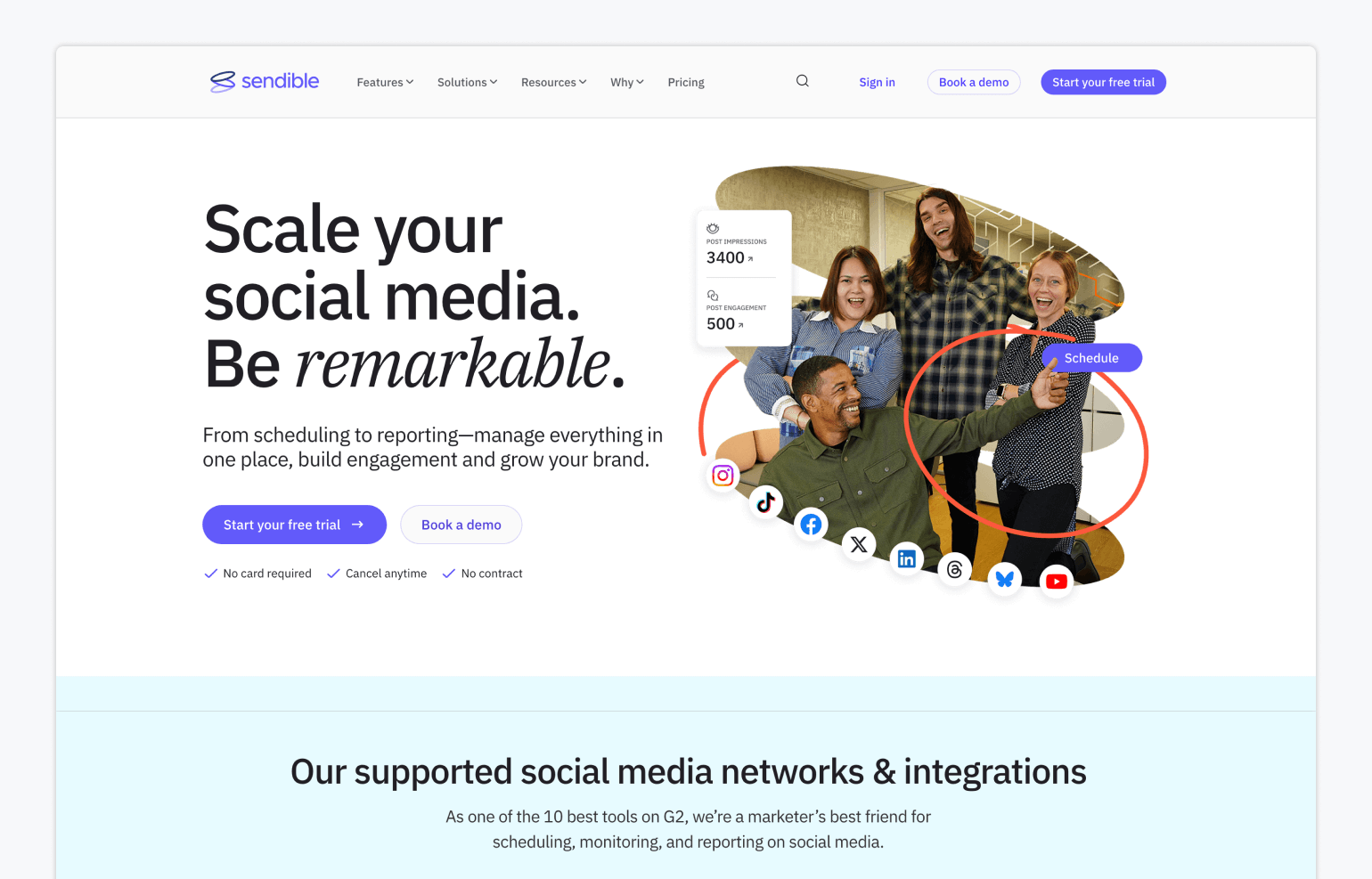Select the Facebook icon
The width and height of the screenshot is (1372, 879).
point(811,525)
